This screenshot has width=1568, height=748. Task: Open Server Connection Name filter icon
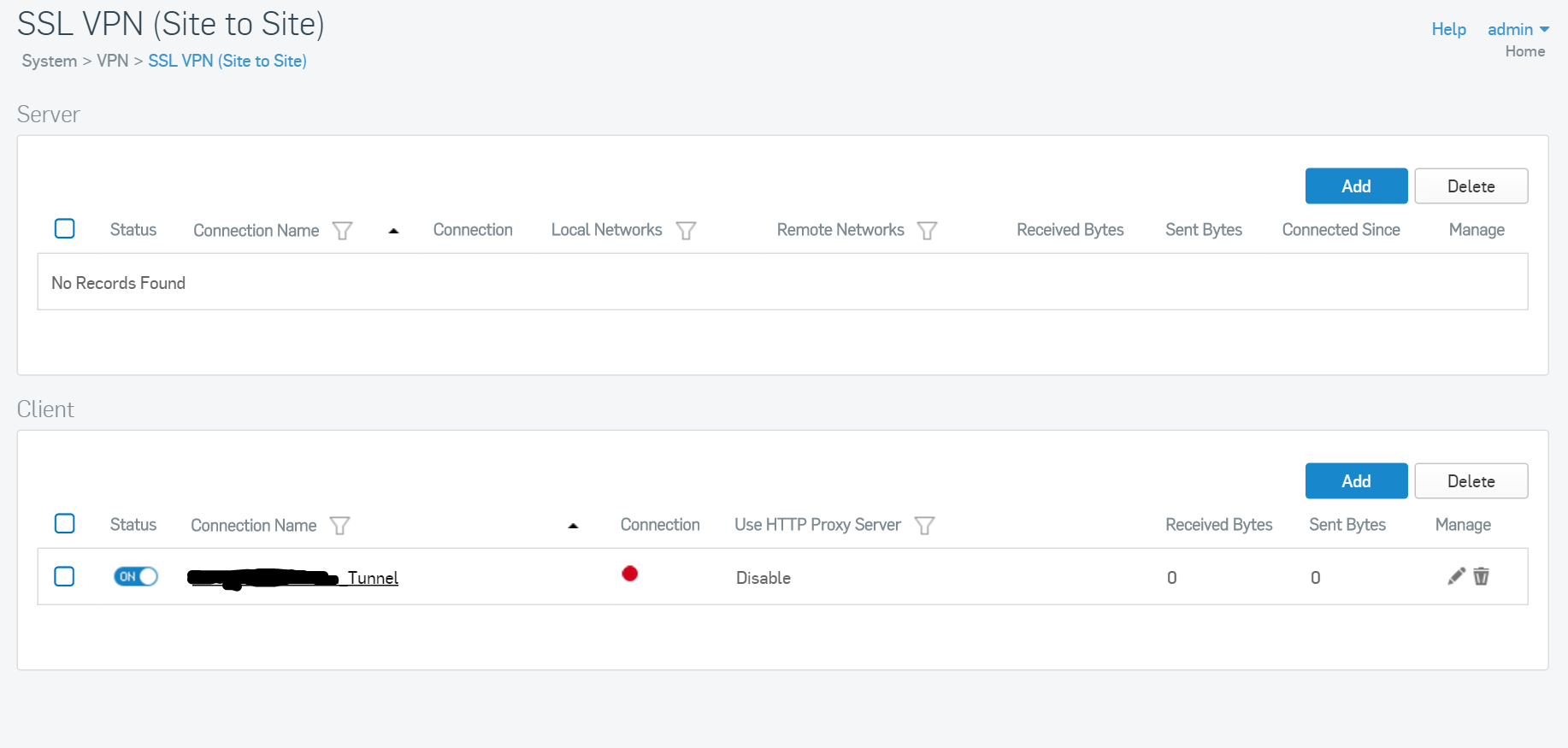point(342,231)
